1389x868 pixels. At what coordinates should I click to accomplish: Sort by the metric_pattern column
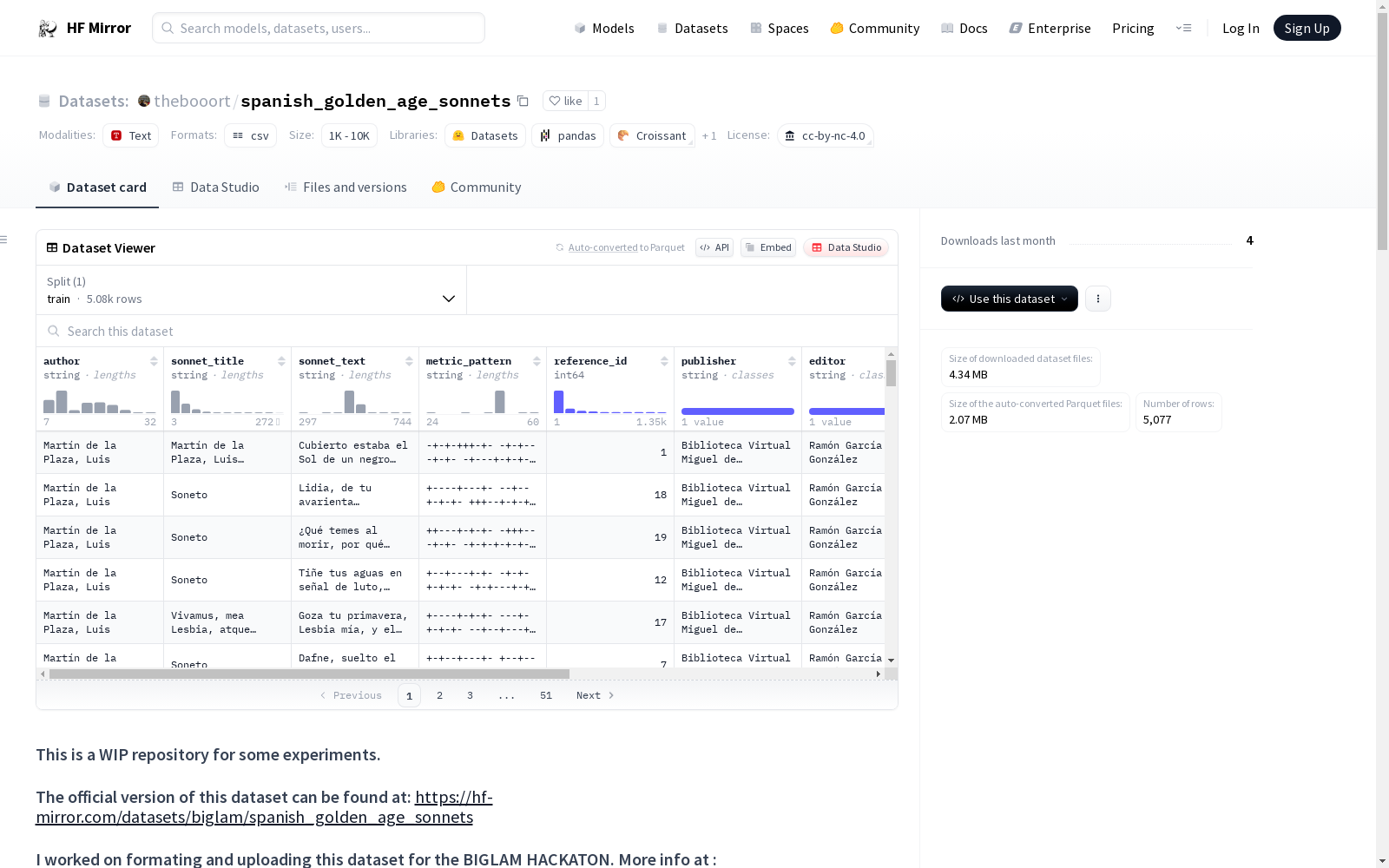pos(537,361)
